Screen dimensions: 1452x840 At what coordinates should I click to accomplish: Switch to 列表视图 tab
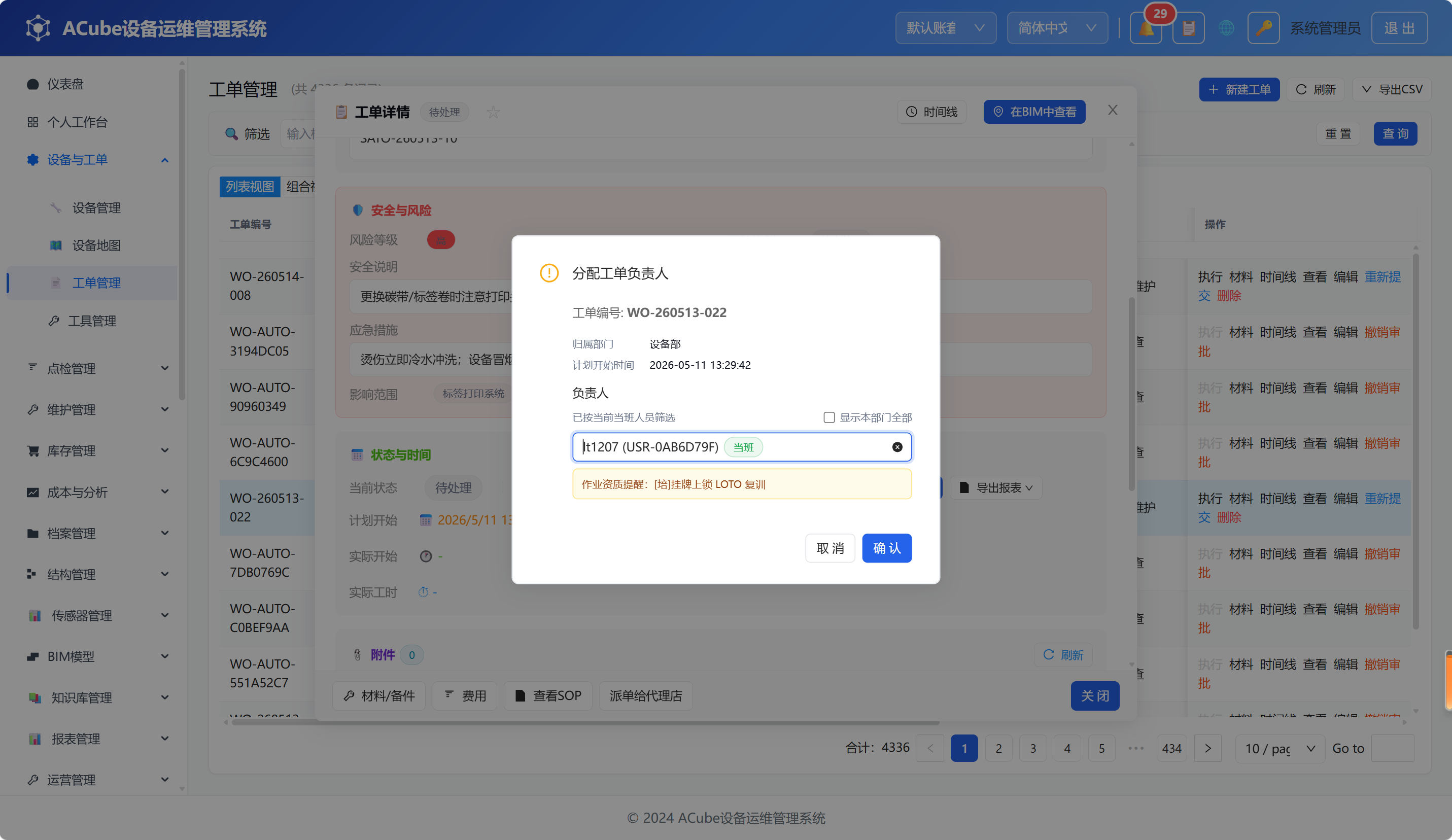click(x=250, y=187)
